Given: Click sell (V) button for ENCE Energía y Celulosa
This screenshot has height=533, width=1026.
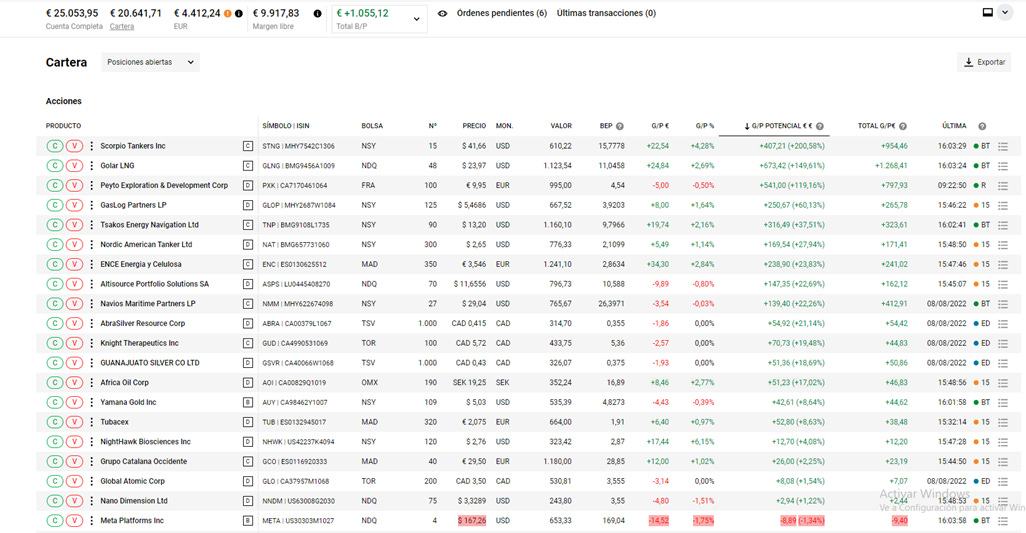Looking at the screenshot, I should point(75,264).
